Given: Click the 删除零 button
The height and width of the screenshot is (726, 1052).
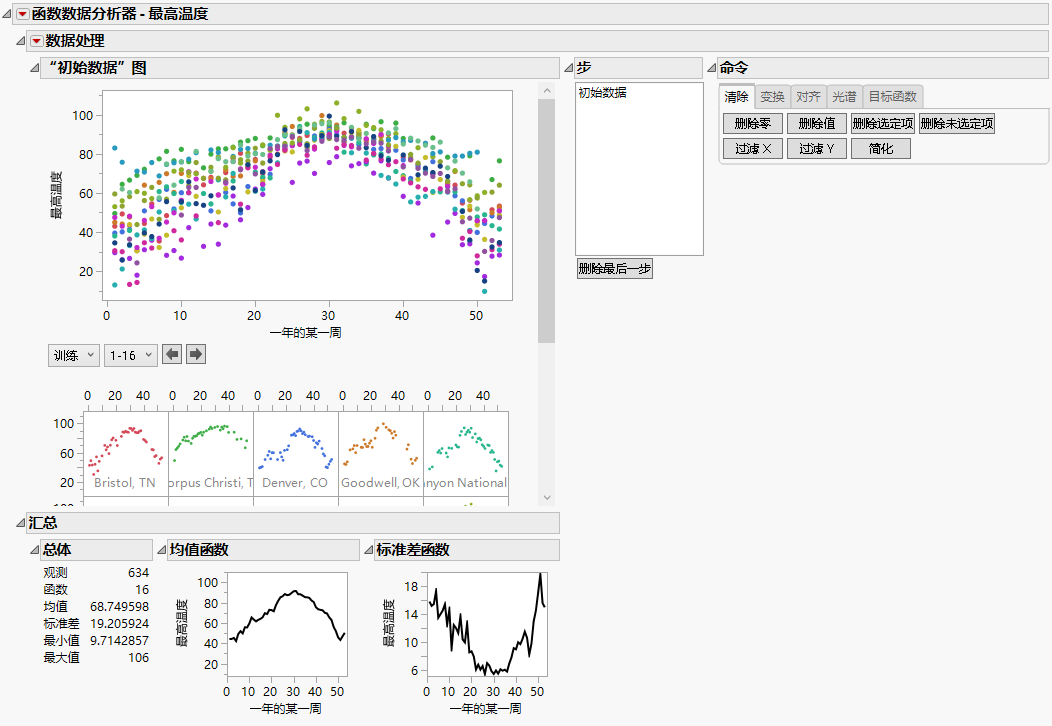Looking at the screenshot, I should tap(751, 123).
